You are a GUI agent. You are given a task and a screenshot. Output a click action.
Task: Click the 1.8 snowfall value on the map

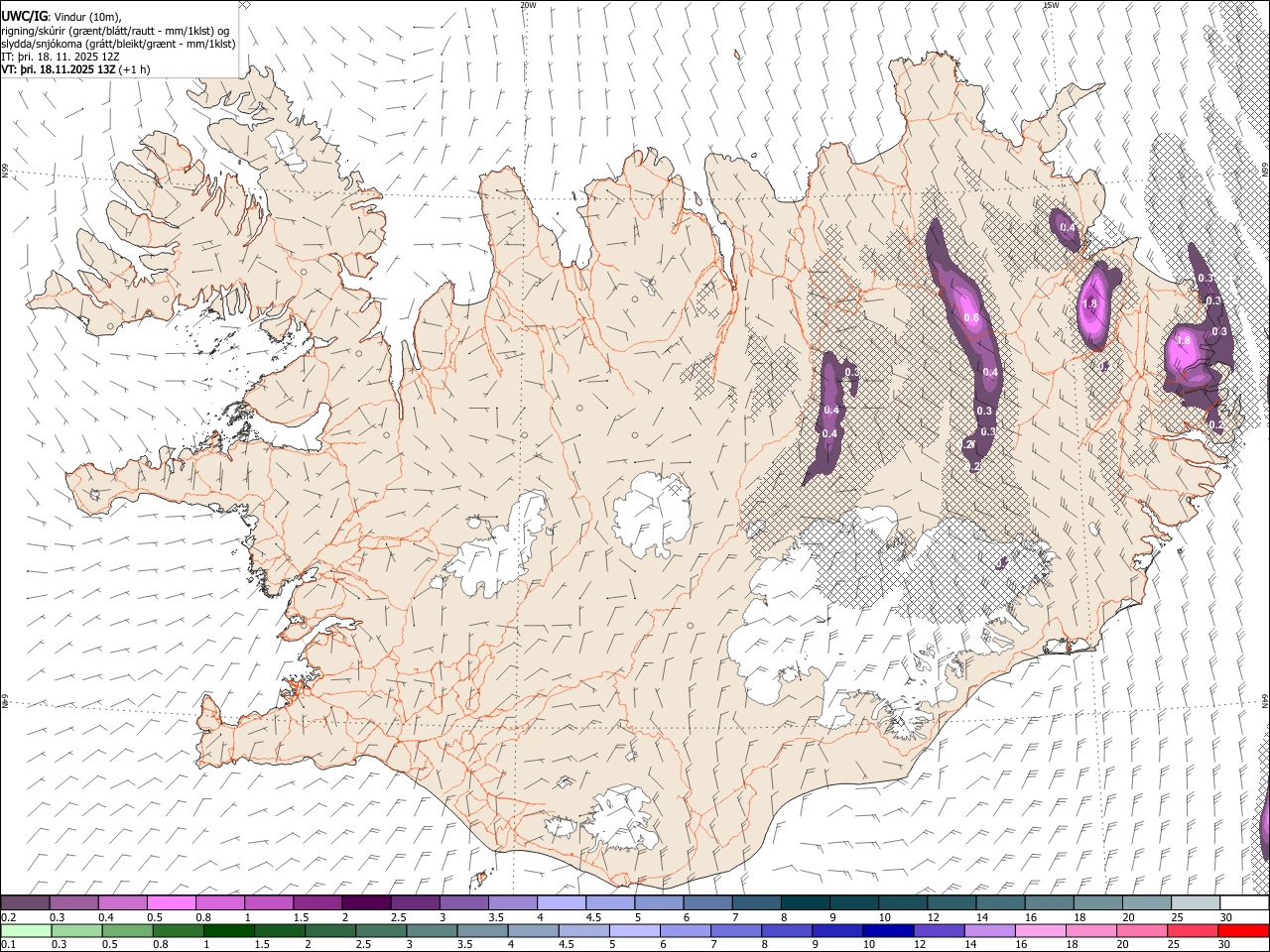(1090, 303)
